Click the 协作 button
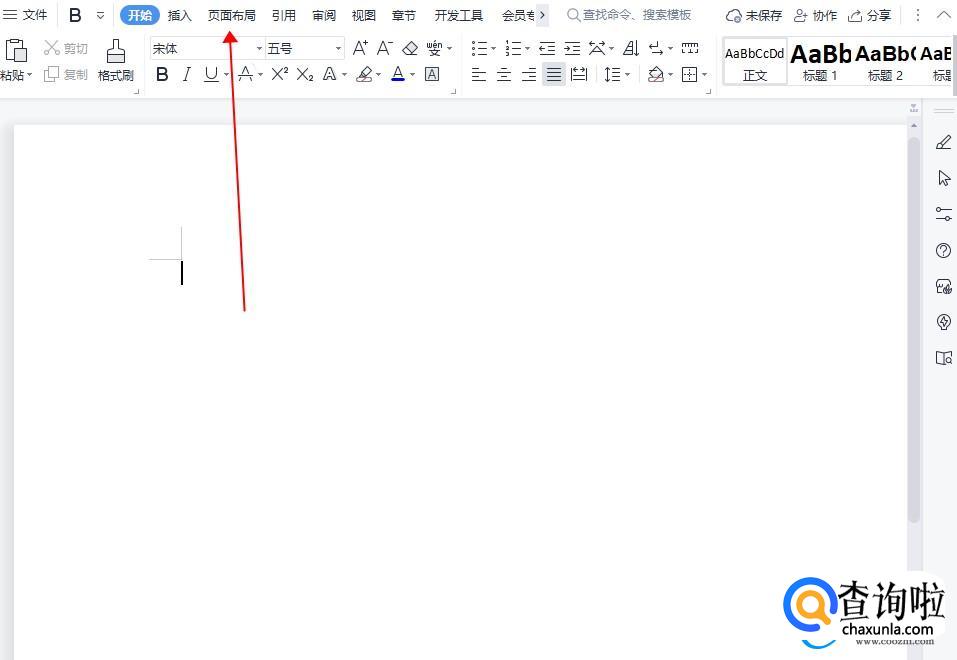This screenshot has height=660, width=957. pos(815,15)
